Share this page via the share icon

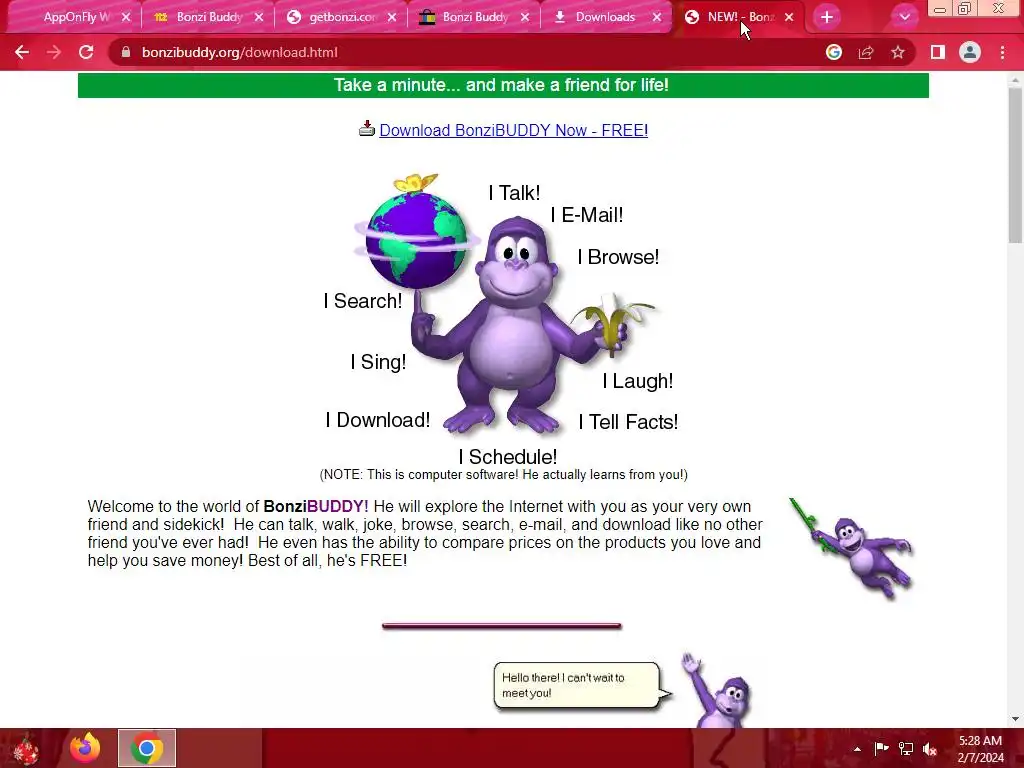coord(866,52)
